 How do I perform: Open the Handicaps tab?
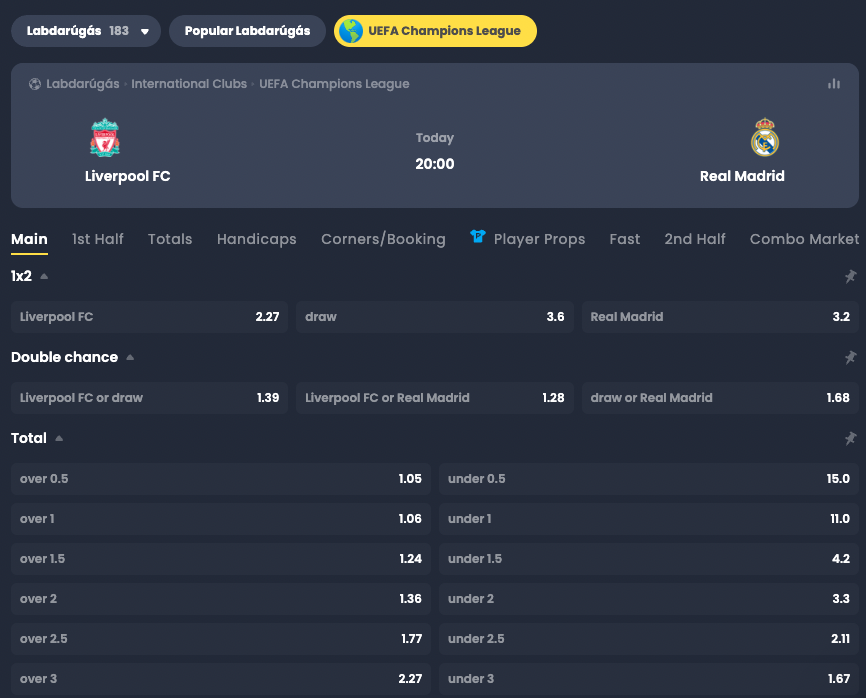tap(257, 239)
